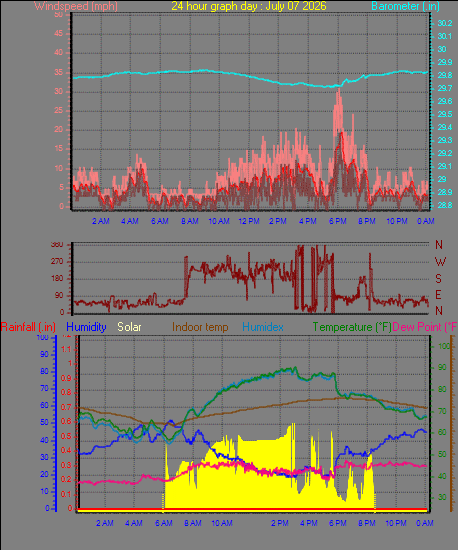Viewport: 458px width, 550px height.
Task: Click the Barometer (.in) legend label
Action: (405, 6)
